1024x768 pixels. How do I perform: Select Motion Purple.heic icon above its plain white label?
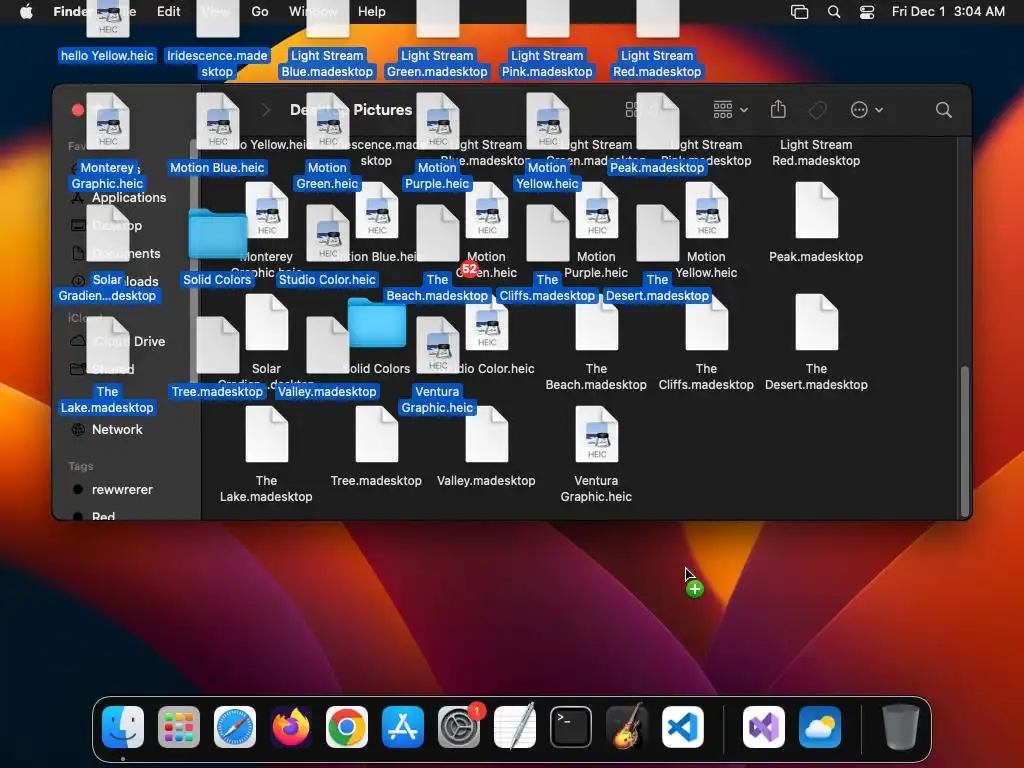[597, 211]
